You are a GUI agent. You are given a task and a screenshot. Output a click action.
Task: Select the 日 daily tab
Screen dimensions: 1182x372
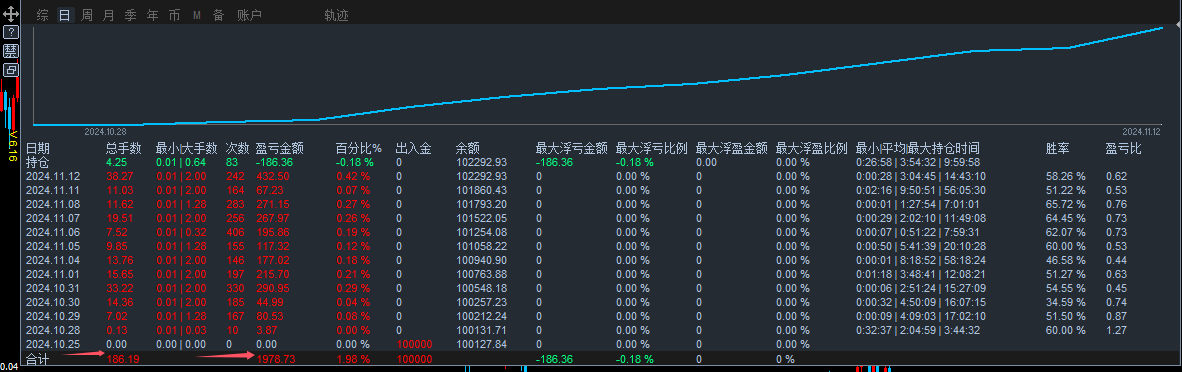click(66, 15)
